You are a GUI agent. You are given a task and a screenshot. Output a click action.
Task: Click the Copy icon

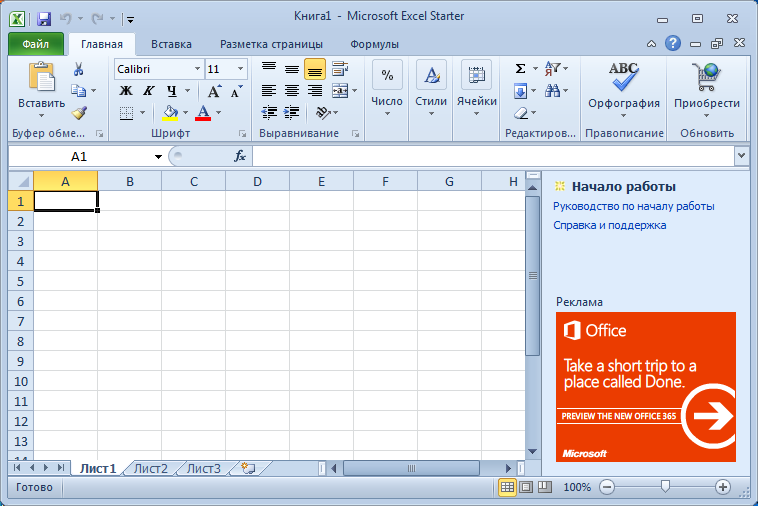click(x=78, y=90)
